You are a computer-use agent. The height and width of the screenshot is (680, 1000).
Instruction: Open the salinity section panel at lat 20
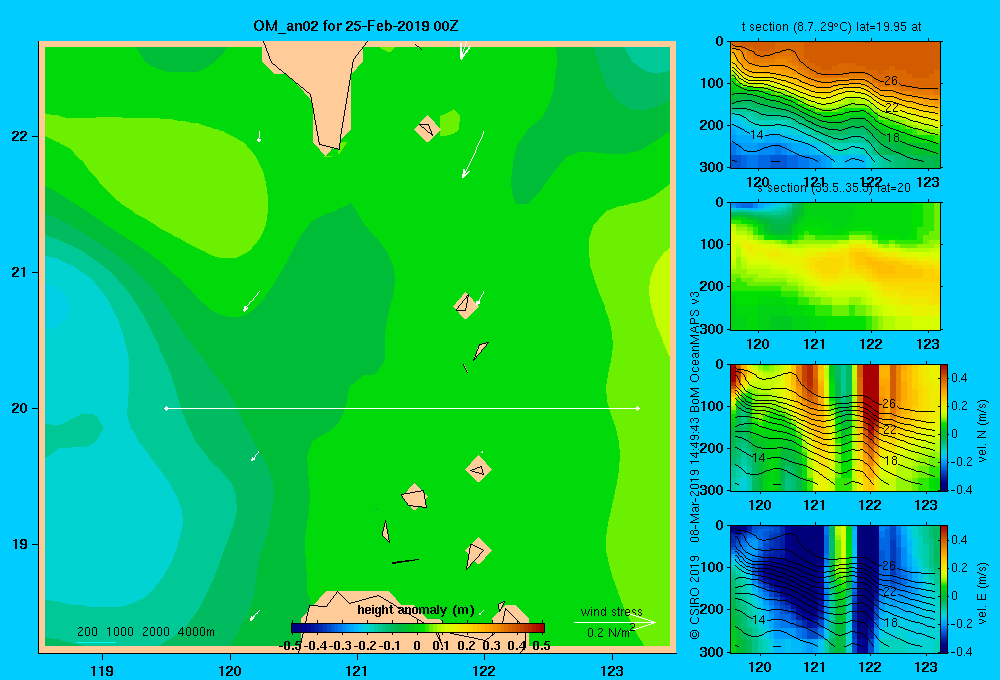click(x=835, y=266)
